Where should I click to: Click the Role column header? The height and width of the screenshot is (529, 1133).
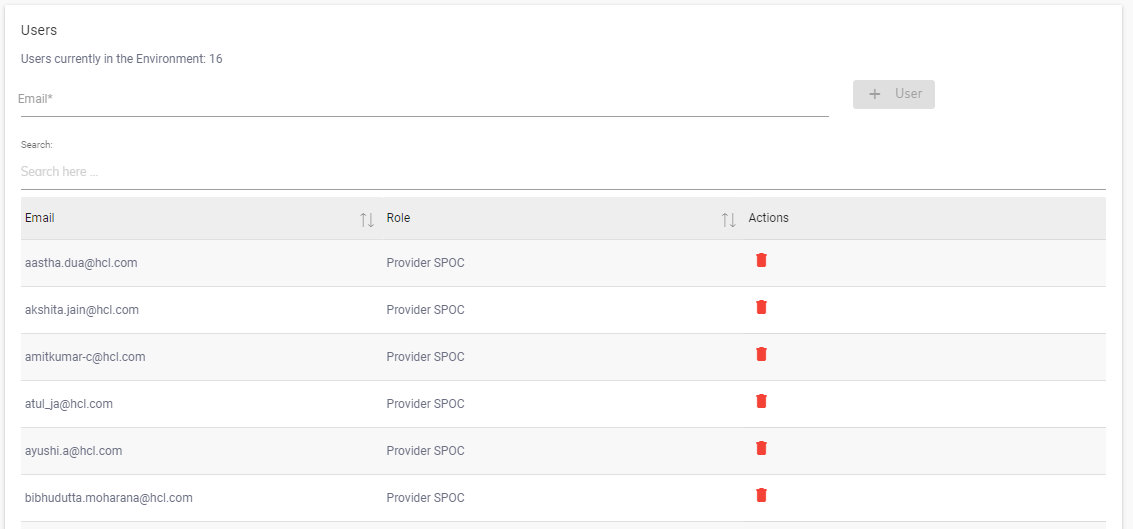pos(398,218)
